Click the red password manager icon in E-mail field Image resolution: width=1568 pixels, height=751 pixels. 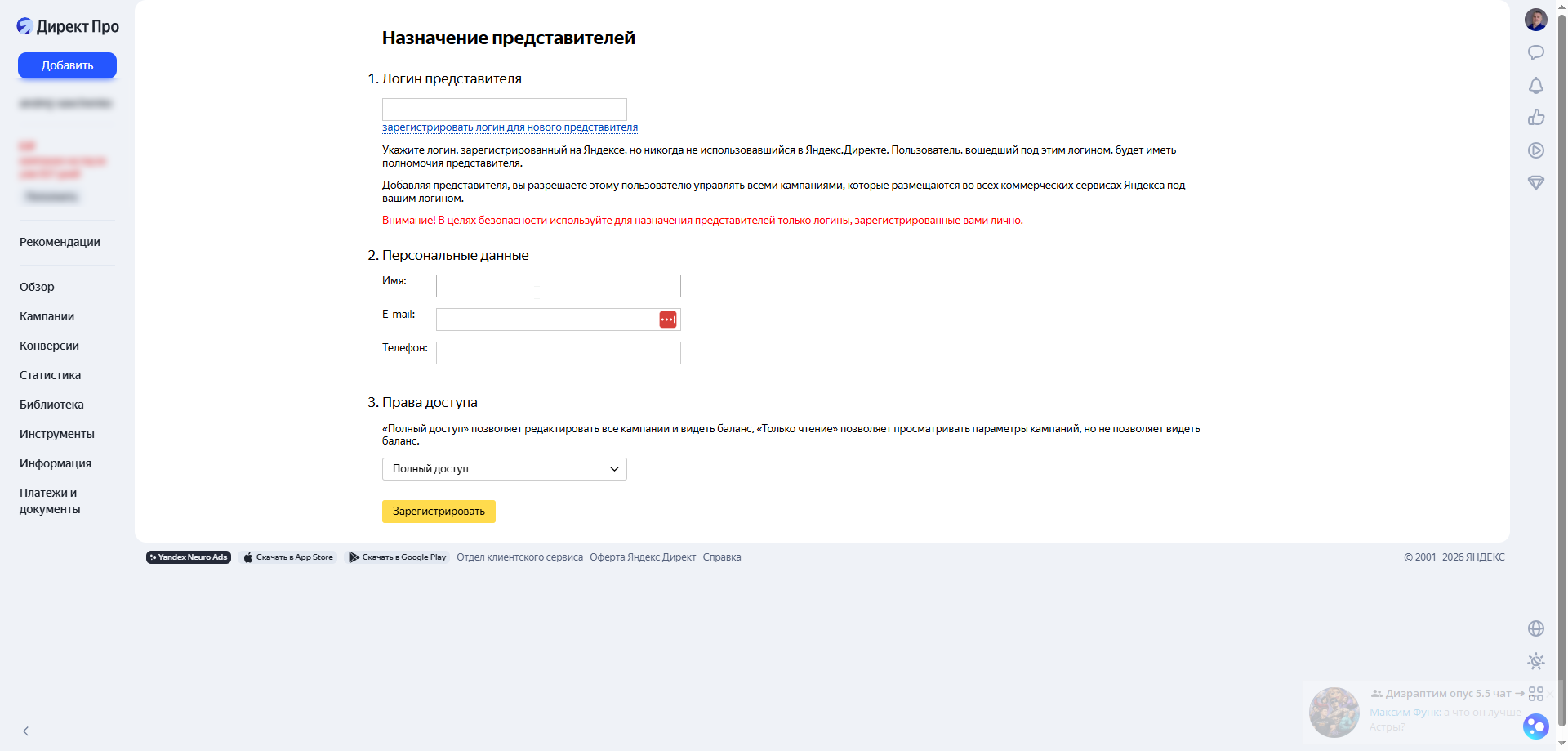coord(667,320)
